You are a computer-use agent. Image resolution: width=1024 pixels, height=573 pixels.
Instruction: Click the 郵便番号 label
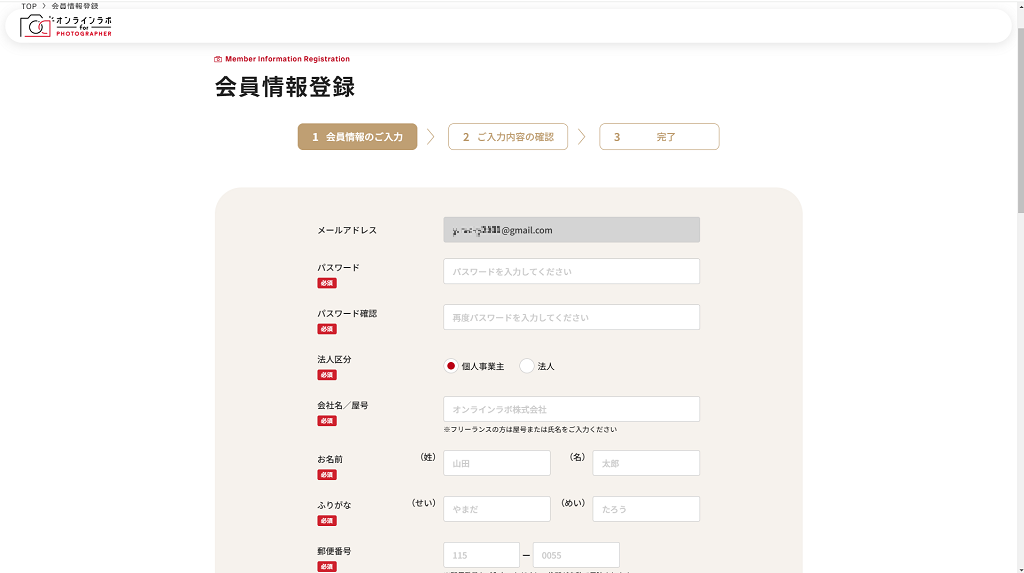click(x=334, y=551)
